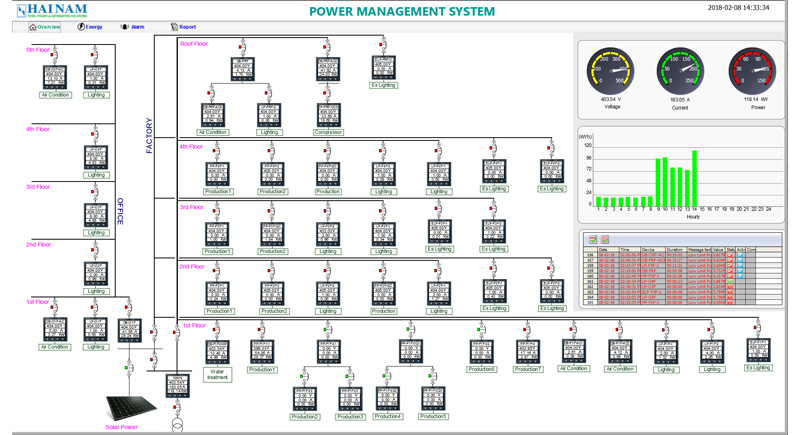Open the Overview tab
This screenshot has width=800, height=435.
pyautogui.click(x=44, y=27)
